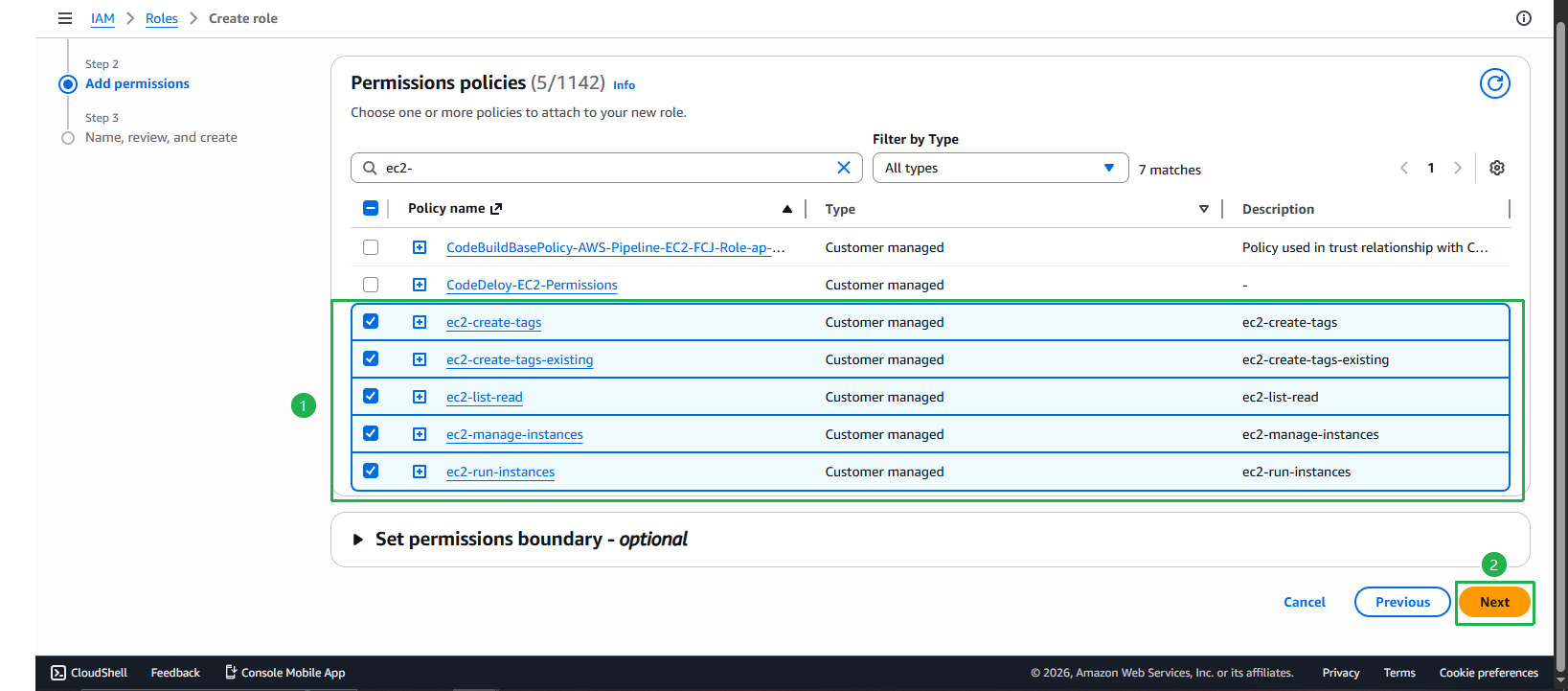
Task: Open ec2-manage-instances policy link
Action: [514, 434]
